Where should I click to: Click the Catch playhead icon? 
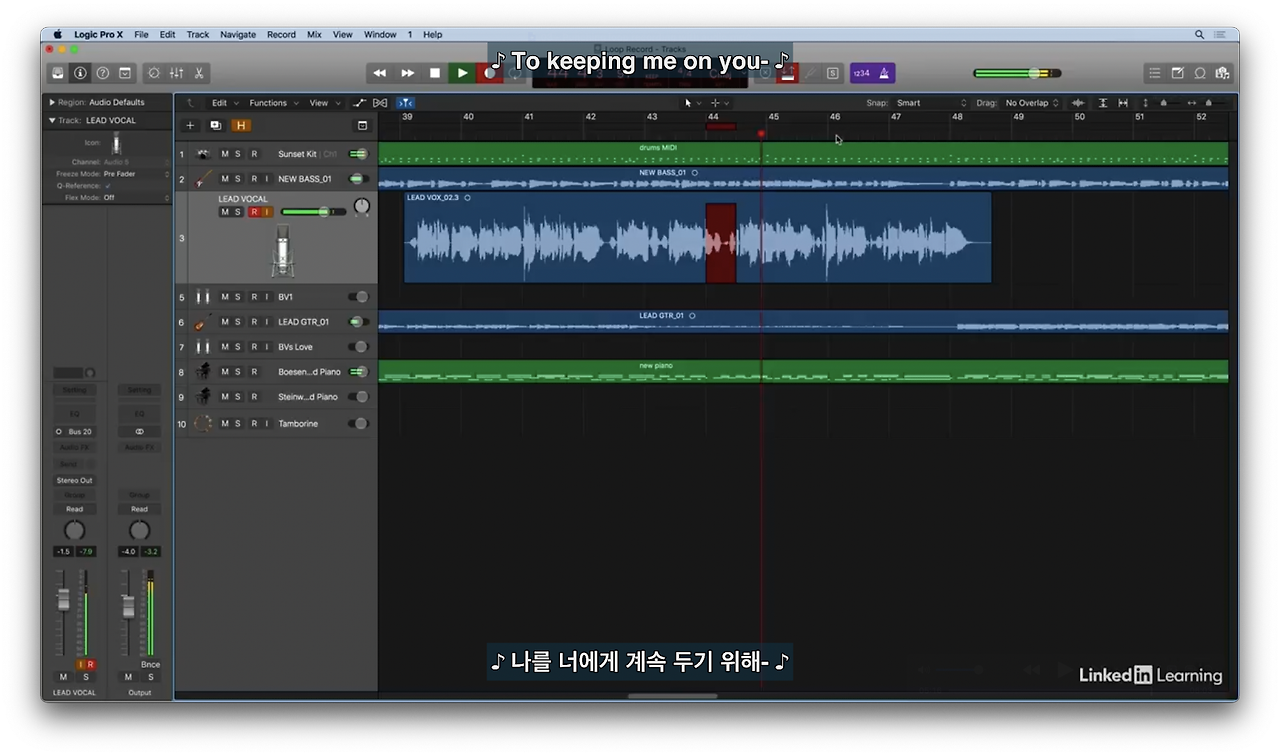point(405,103)
